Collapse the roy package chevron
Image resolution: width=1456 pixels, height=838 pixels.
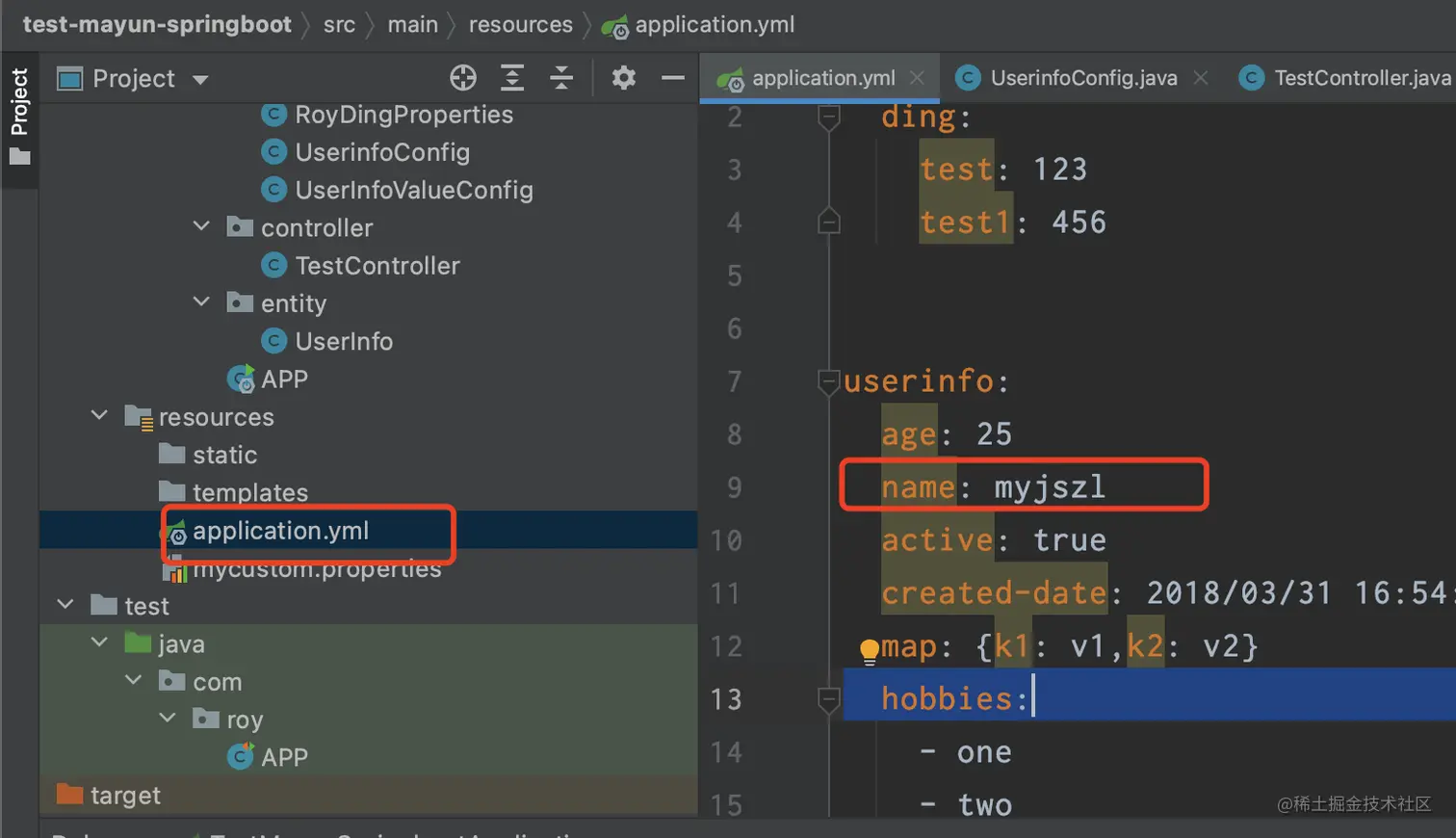tap(168, 719)
